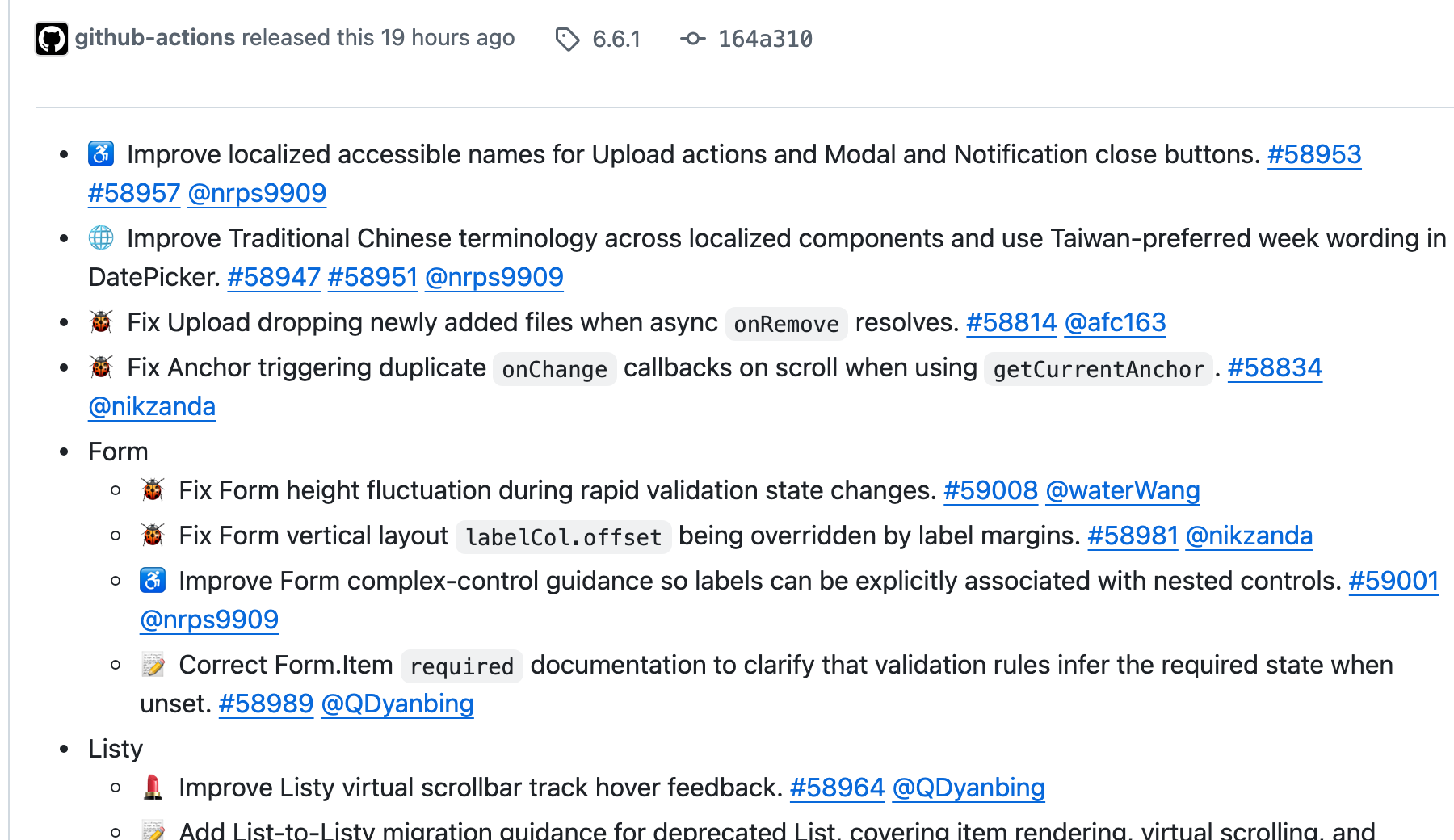Open pull request #58964 for Listy
Viewport: 1454px width, 840px height.
(837, 787)
